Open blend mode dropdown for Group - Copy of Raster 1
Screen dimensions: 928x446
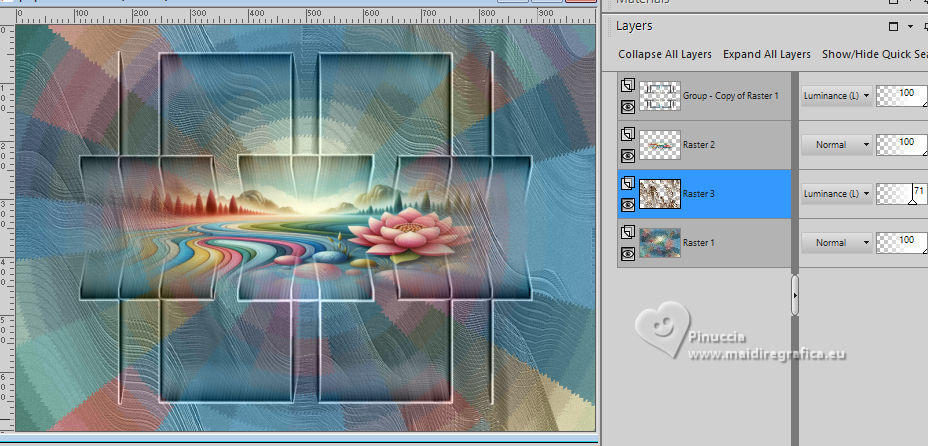click(x=837, y=96)
